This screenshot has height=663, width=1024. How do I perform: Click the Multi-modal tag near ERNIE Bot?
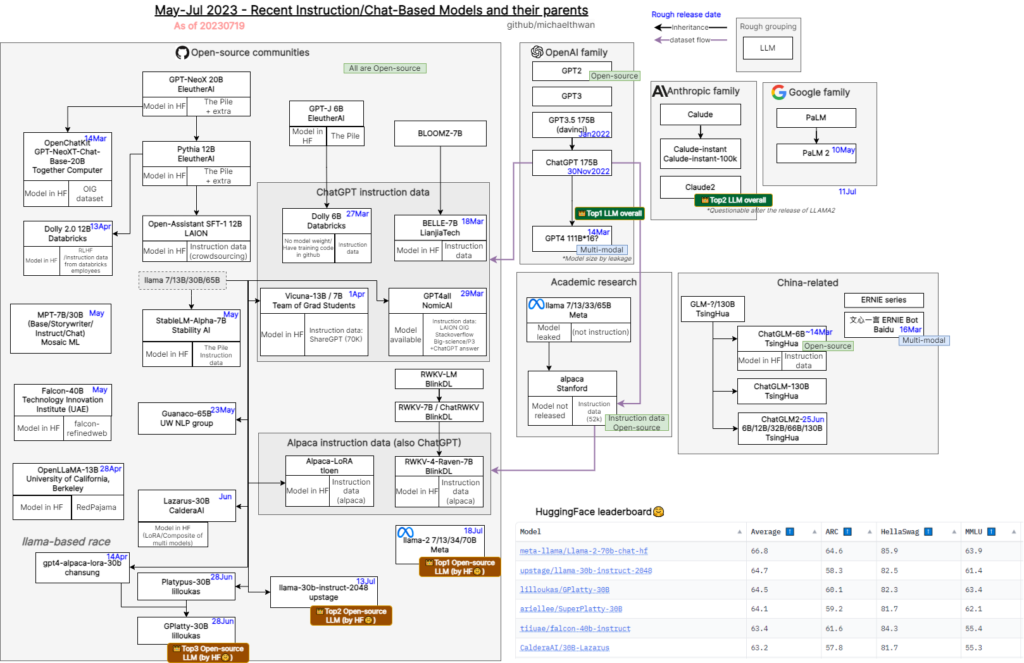click(923, 340)
